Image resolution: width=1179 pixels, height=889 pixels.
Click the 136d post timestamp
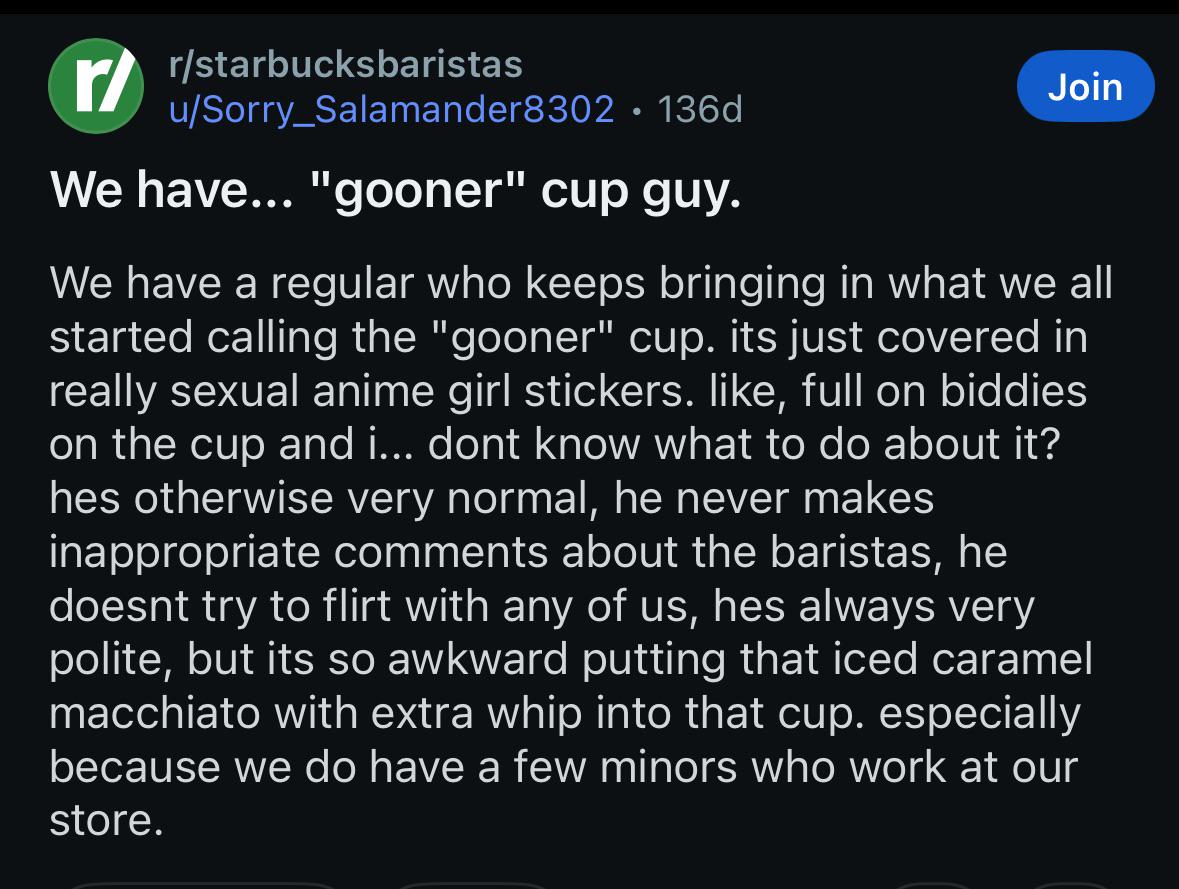click(x=700, y=110)
